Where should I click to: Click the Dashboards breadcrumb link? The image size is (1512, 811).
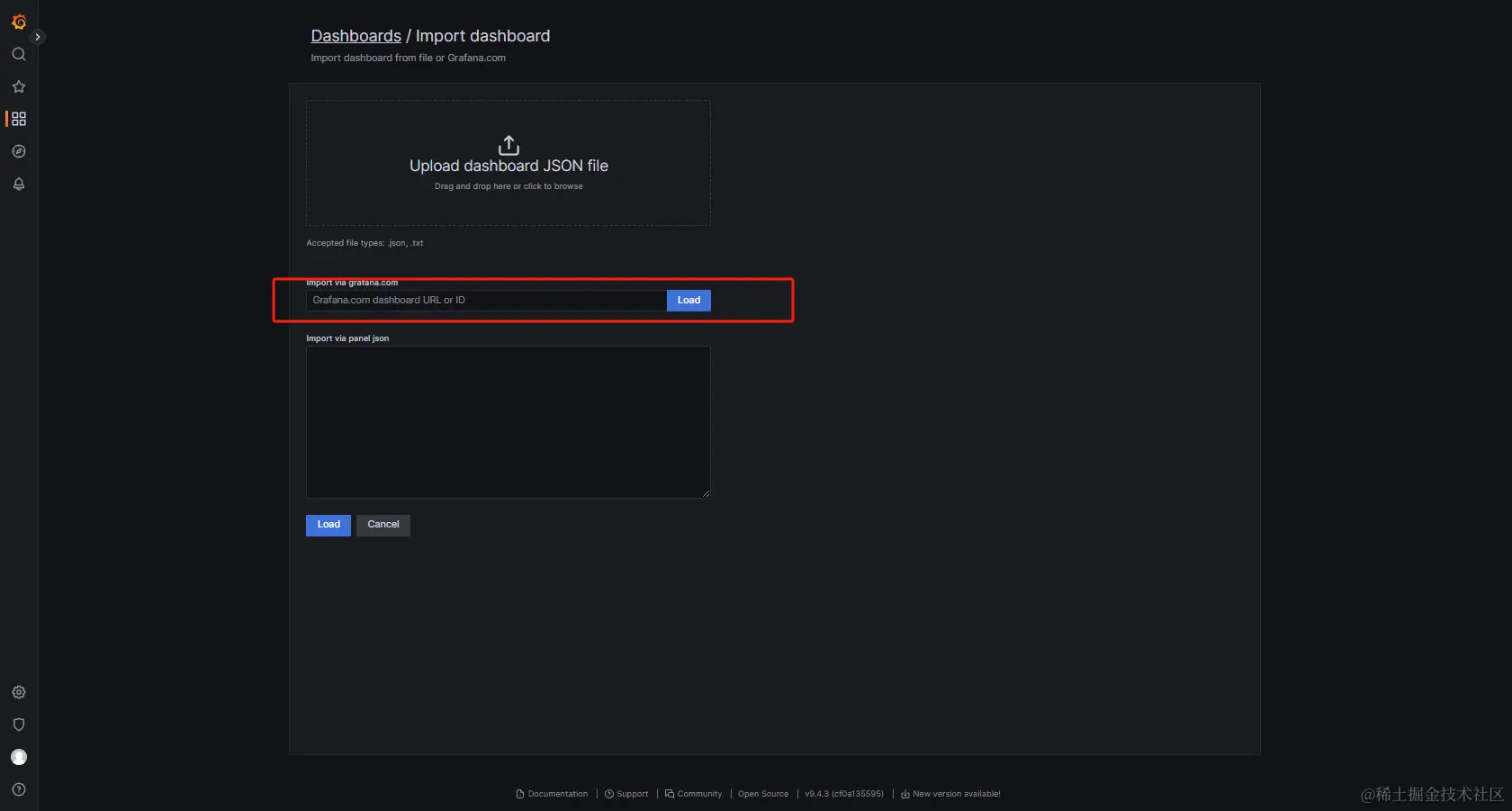[x=356, y=36]
